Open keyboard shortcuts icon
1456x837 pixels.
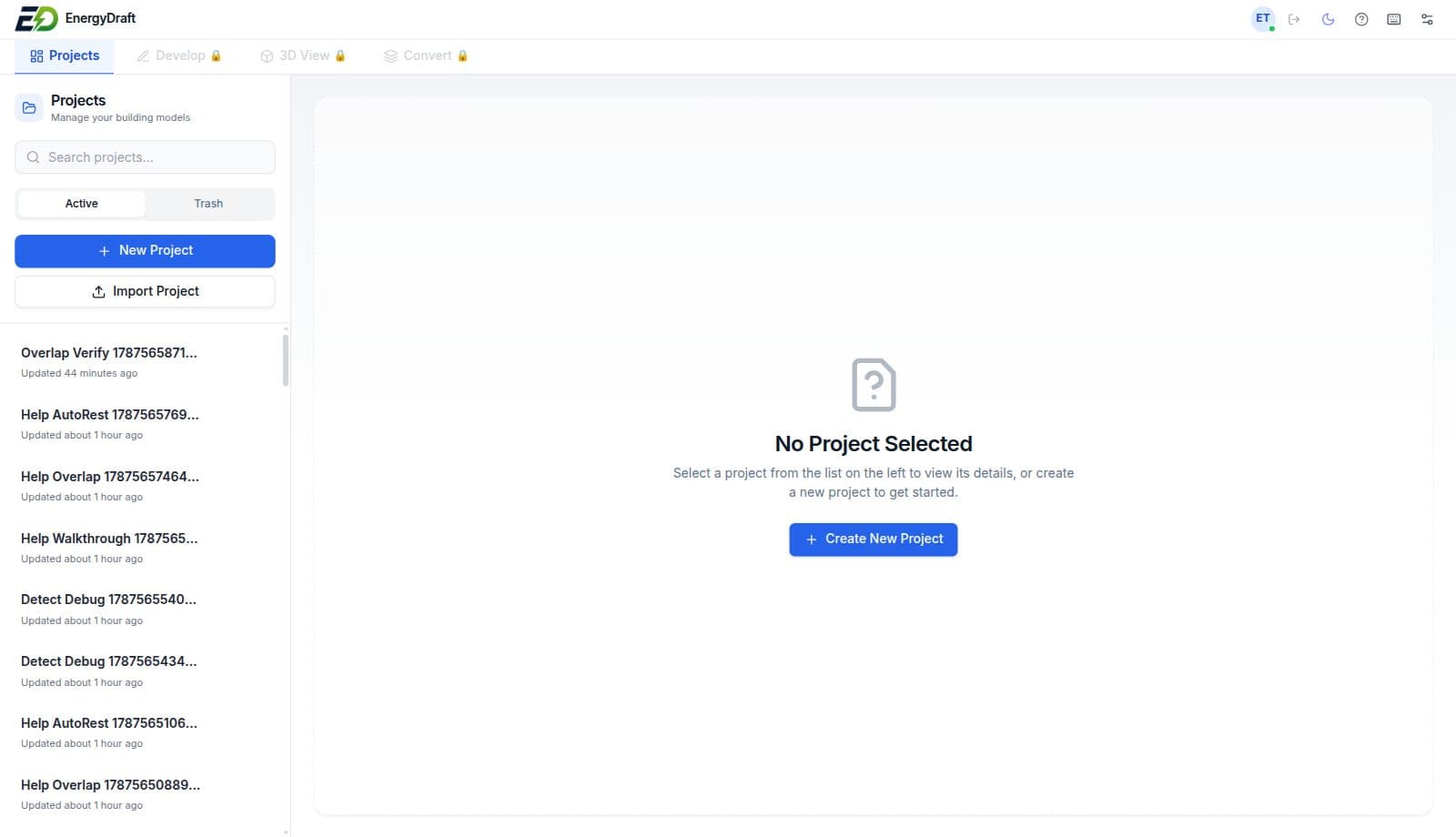(x=1394, y=19)
